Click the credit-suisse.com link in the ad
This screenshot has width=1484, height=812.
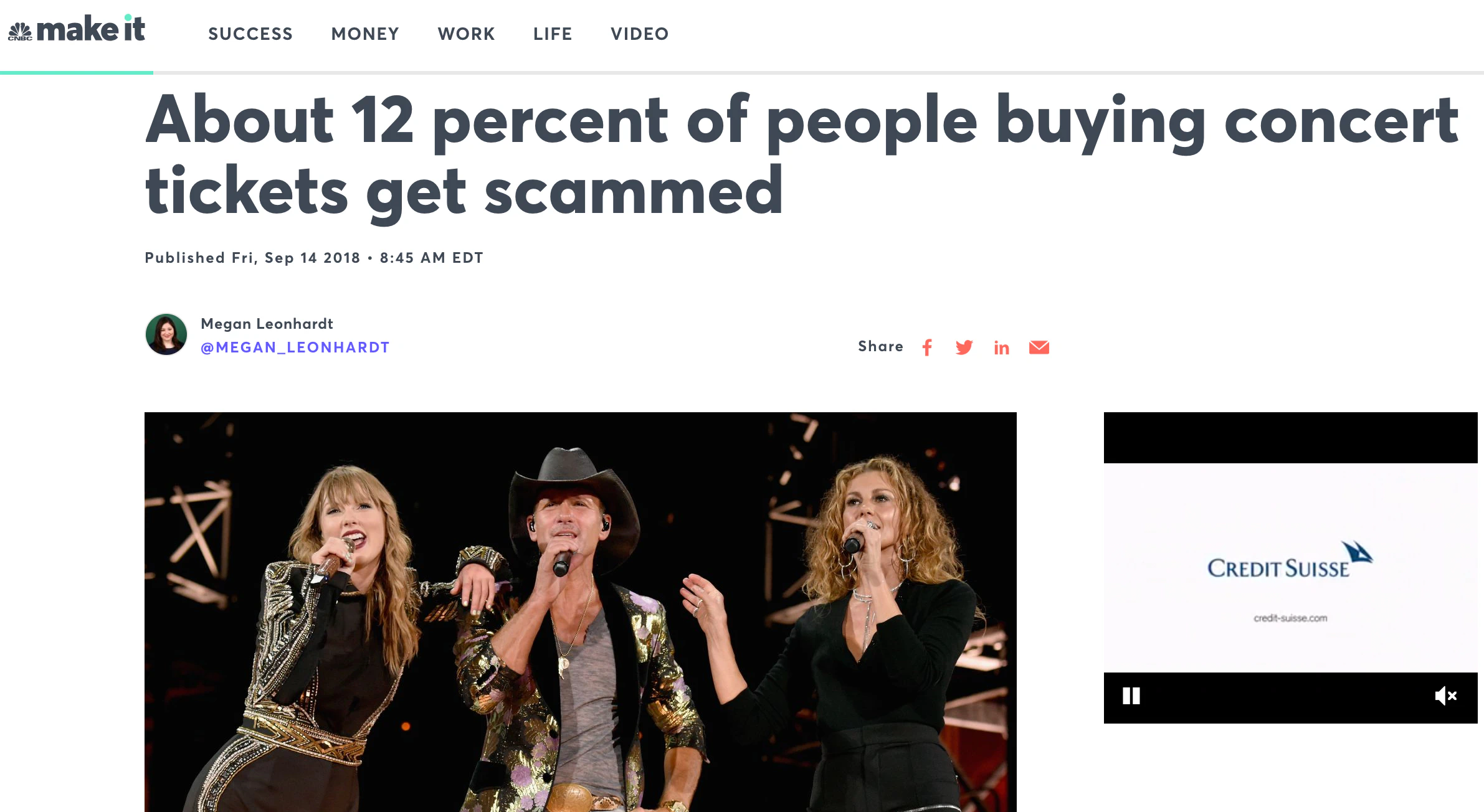(x=1290, y=618)
